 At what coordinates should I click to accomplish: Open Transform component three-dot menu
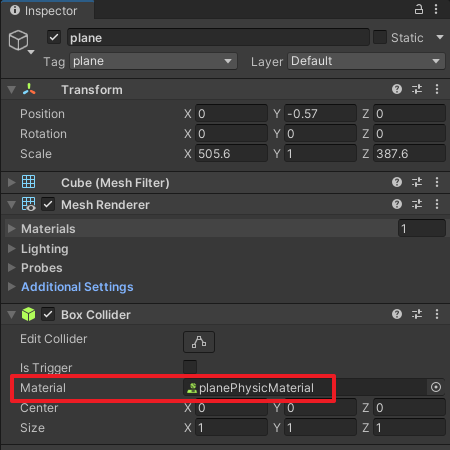pos(437,89)
